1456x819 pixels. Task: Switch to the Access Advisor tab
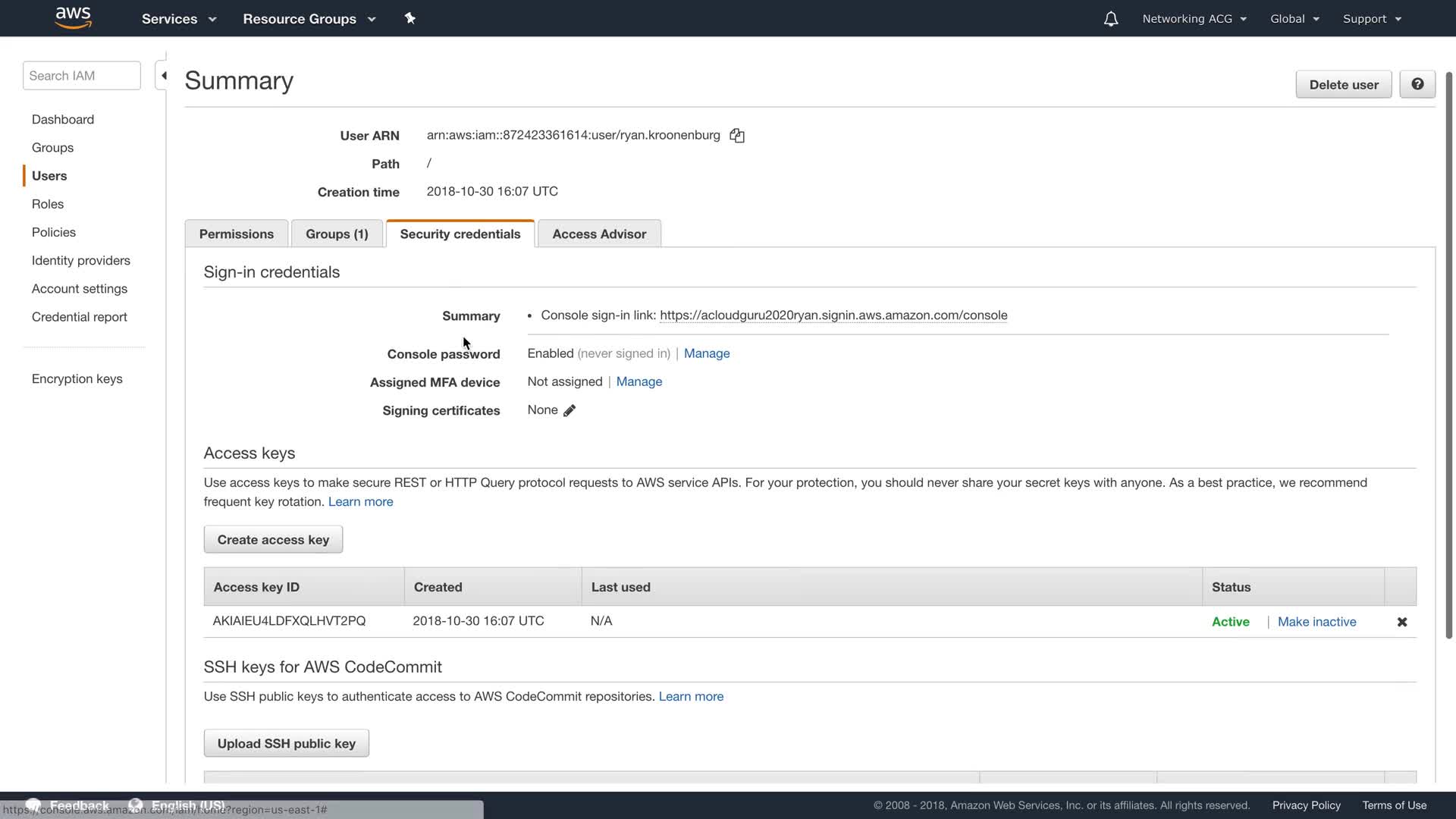[x=598, y=234]
